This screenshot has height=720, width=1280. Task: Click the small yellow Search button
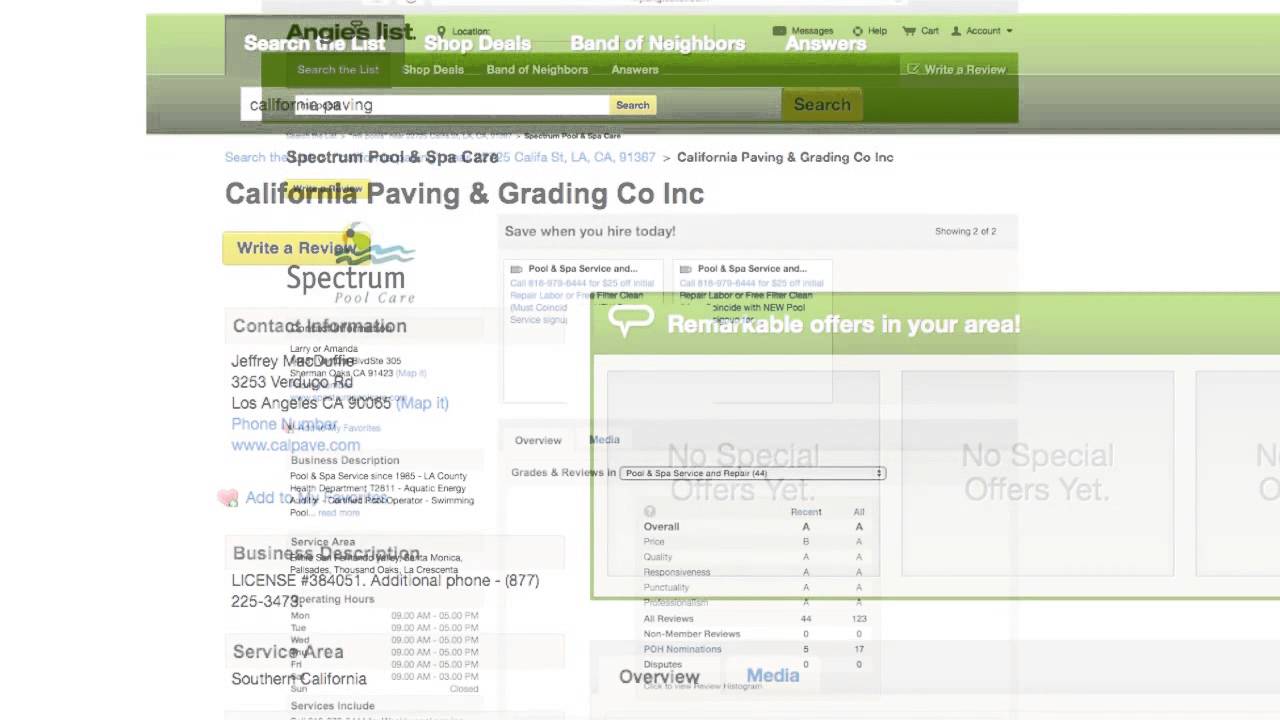coord(632,105)
